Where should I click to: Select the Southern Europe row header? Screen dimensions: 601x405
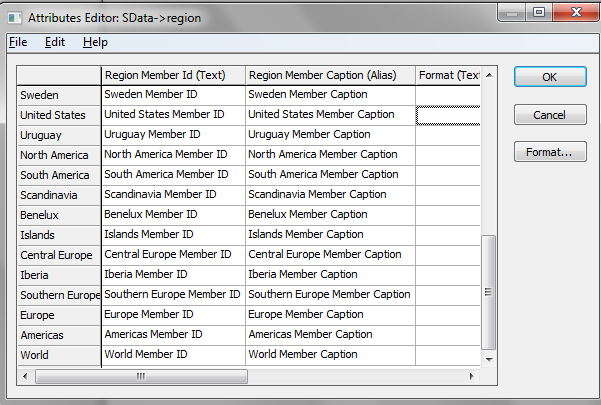coord(59,295)
